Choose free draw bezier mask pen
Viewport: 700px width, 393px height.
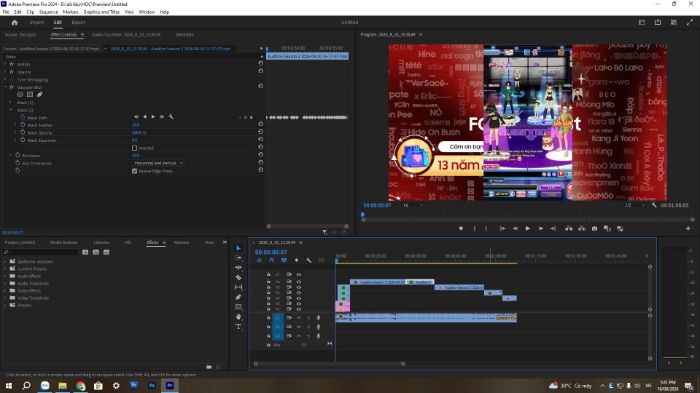(40, 95)
